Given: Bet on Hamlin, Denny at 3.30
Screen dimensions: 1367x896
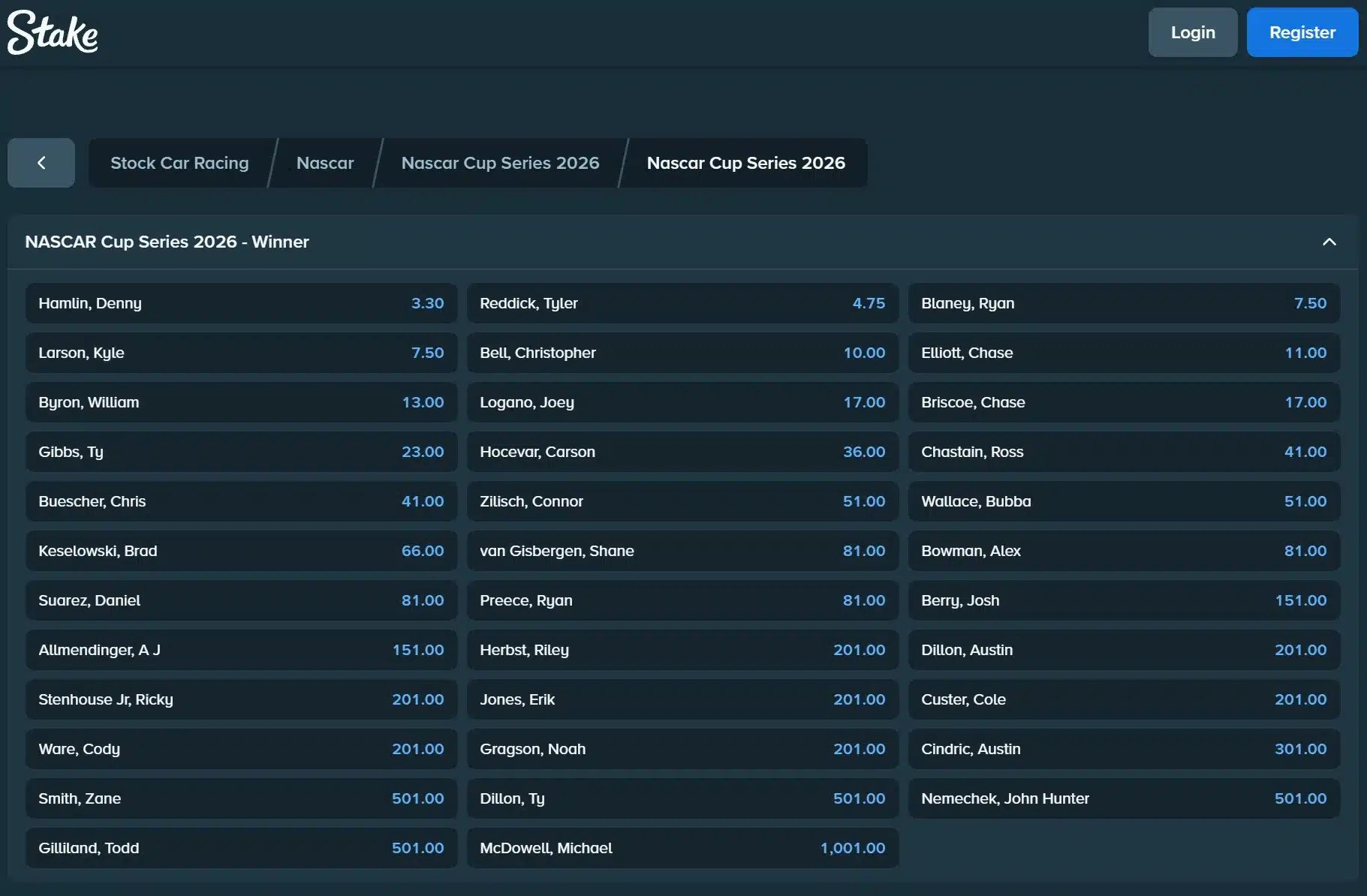Looking at the screenshot, I should [241, 303].
